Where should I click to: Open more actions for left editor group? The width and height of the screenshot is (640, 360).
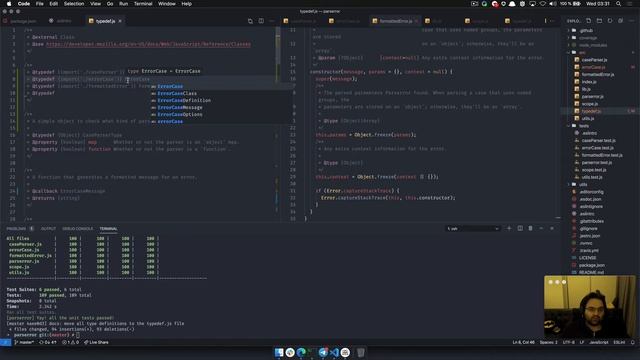(272, 21)
